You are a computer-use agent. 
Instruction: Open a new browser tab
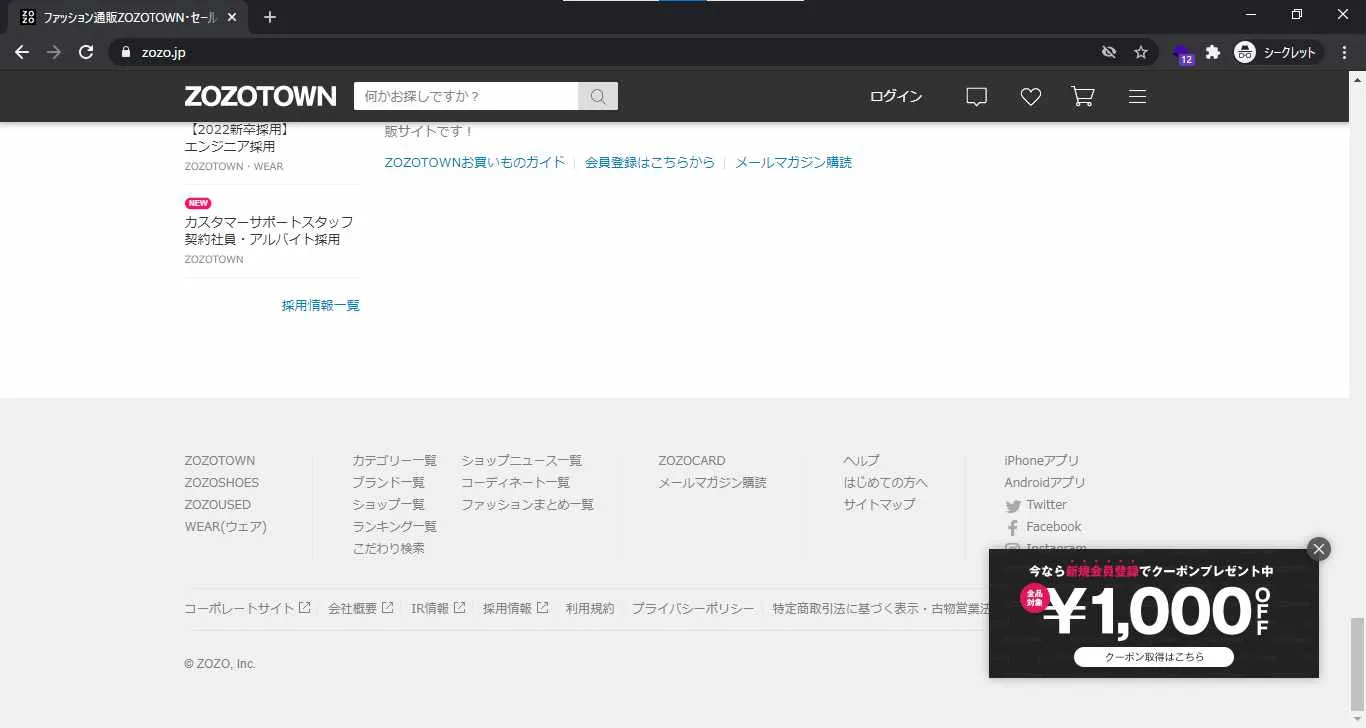270,17
